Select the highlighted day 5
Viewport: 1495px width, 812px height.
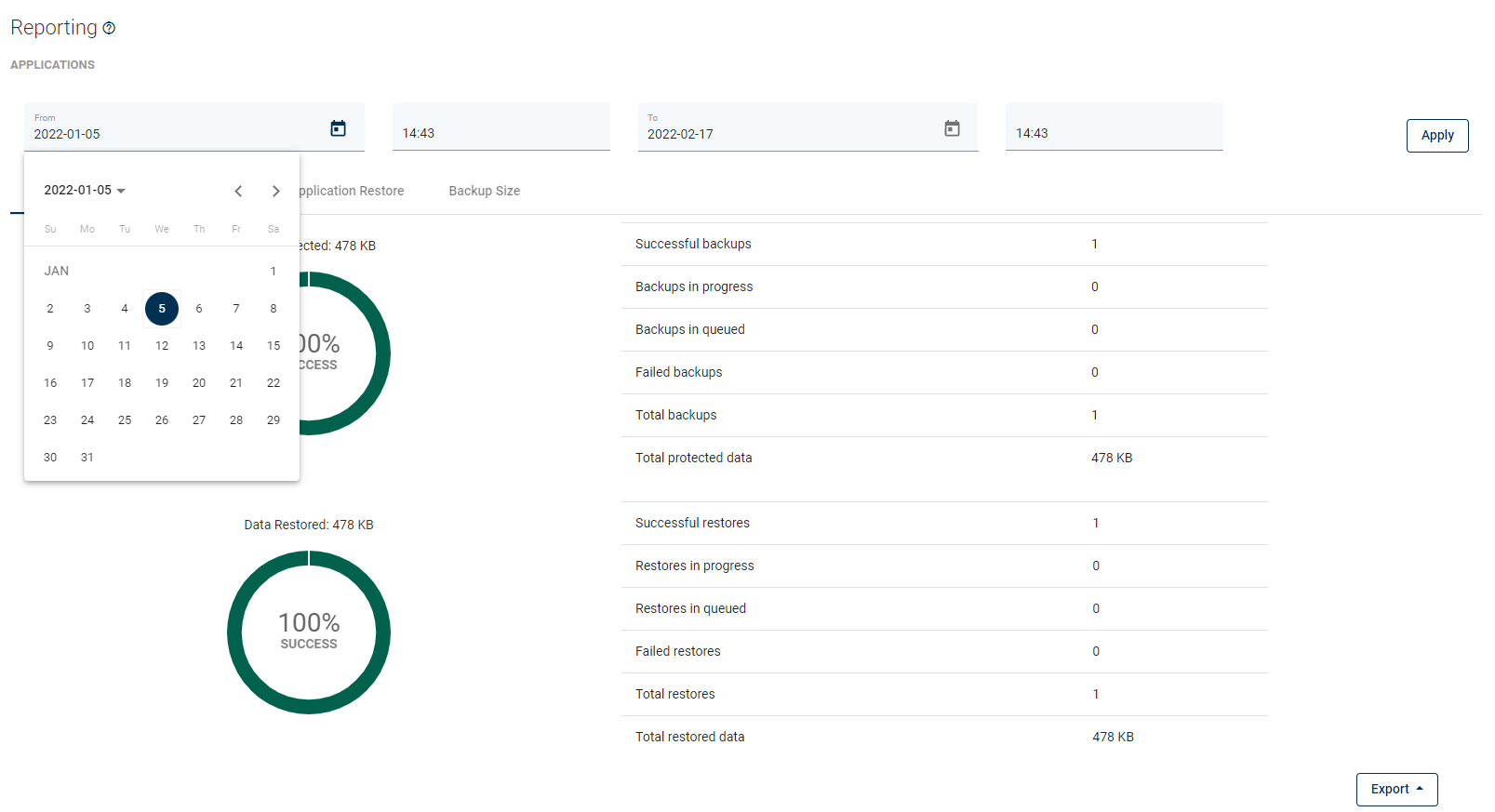tap(162, 309)
